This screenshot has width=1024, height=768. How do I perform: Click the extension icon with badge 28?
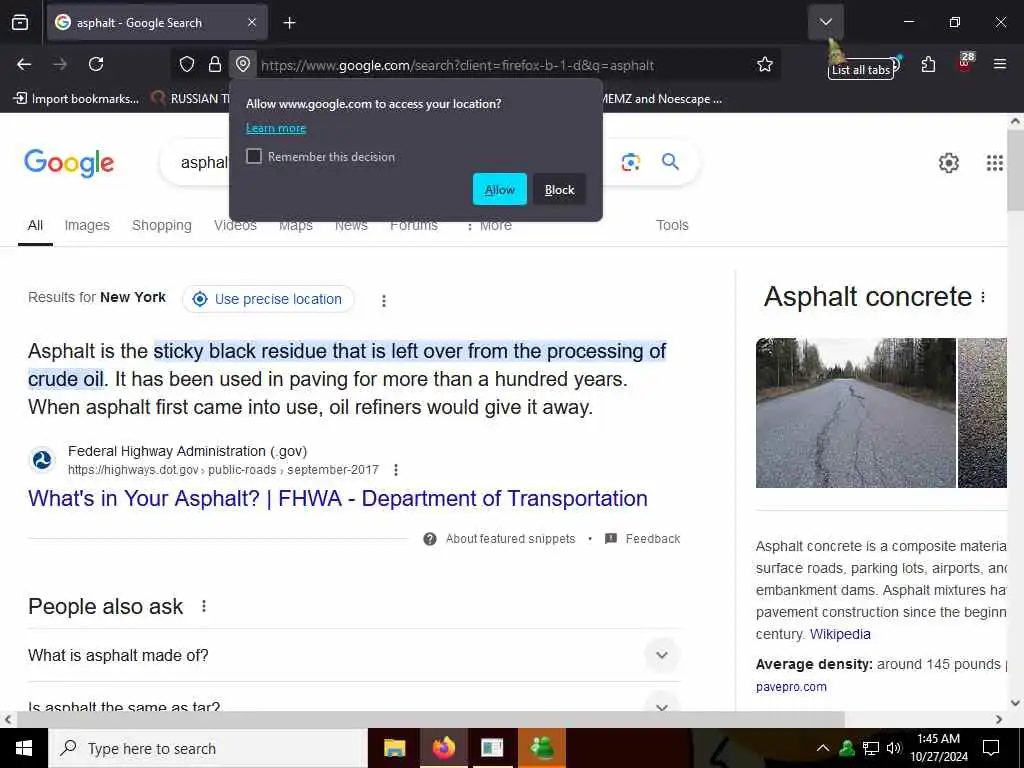pyautogui.click(x=965, y=63)
